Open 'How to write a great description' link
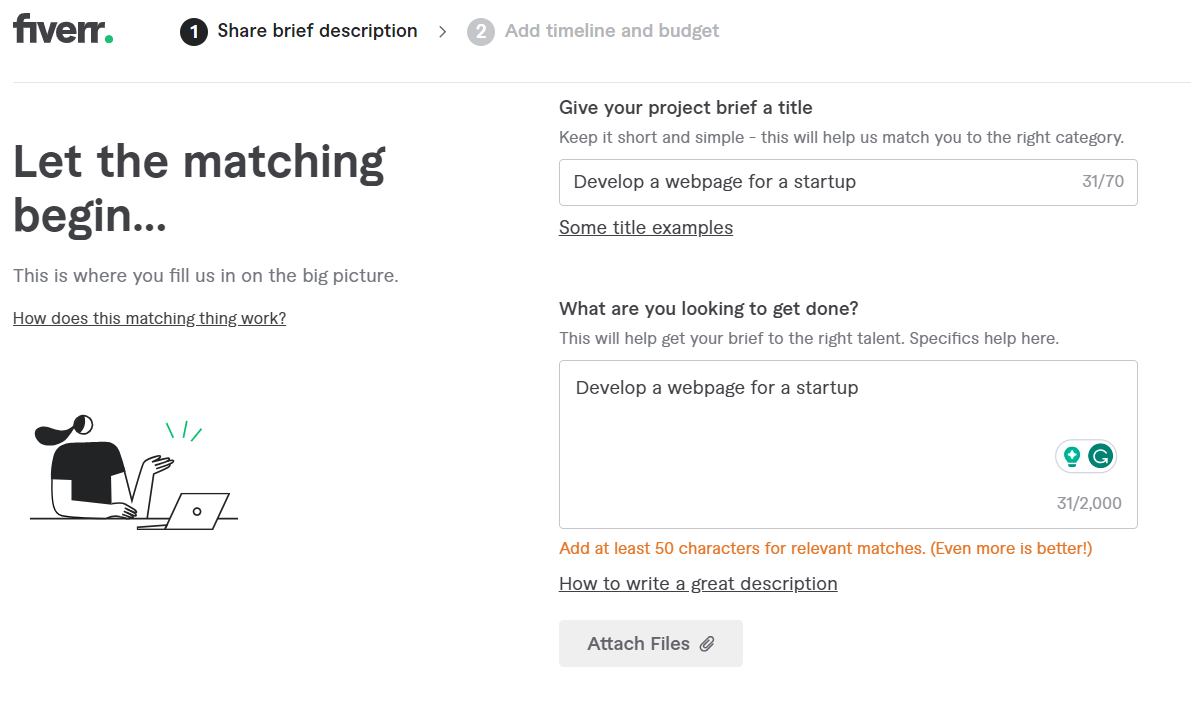1191x705 pixels. click(x=698, y=584)
